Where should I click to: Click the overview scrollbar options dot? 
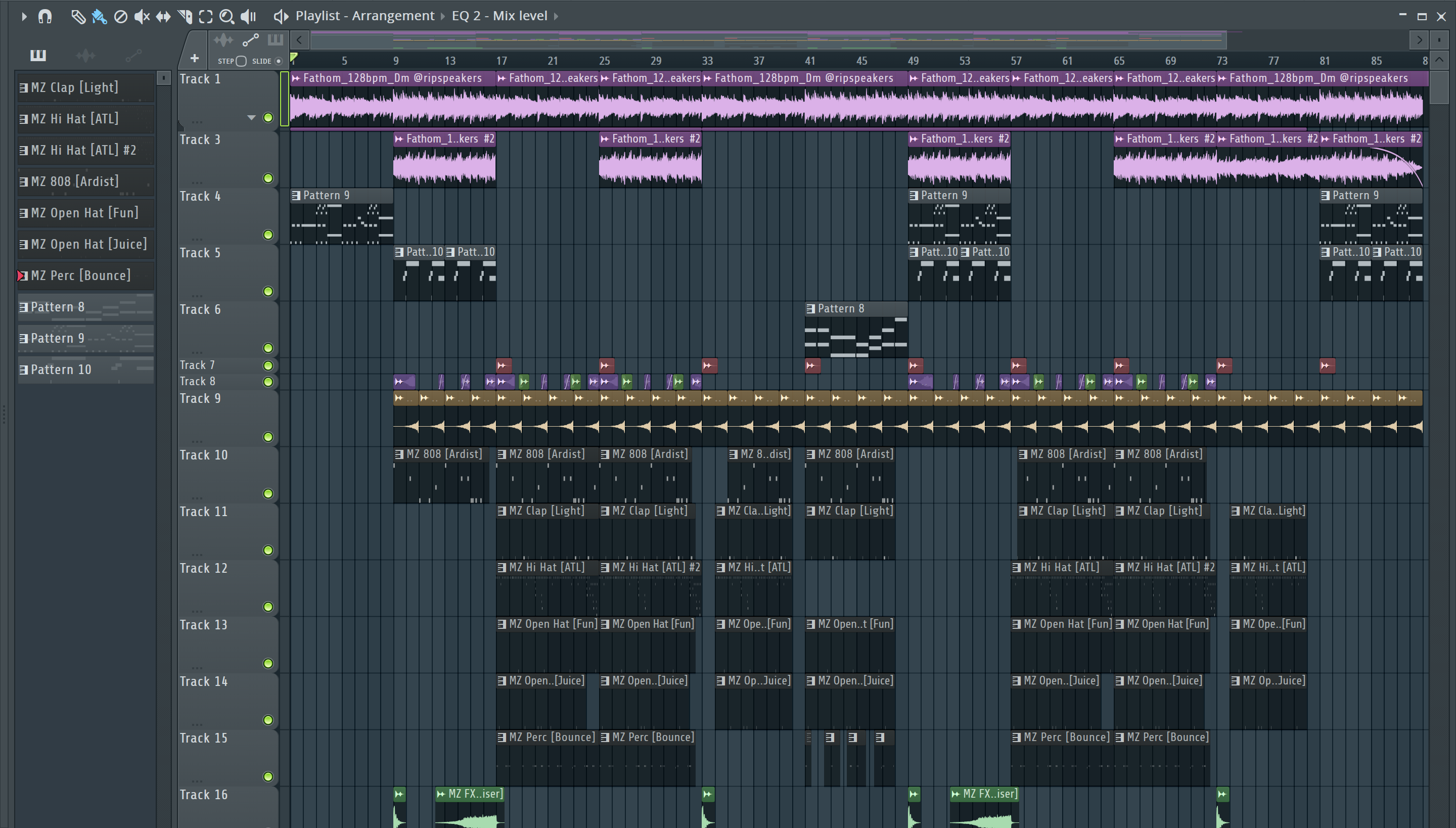[1439, 40]
